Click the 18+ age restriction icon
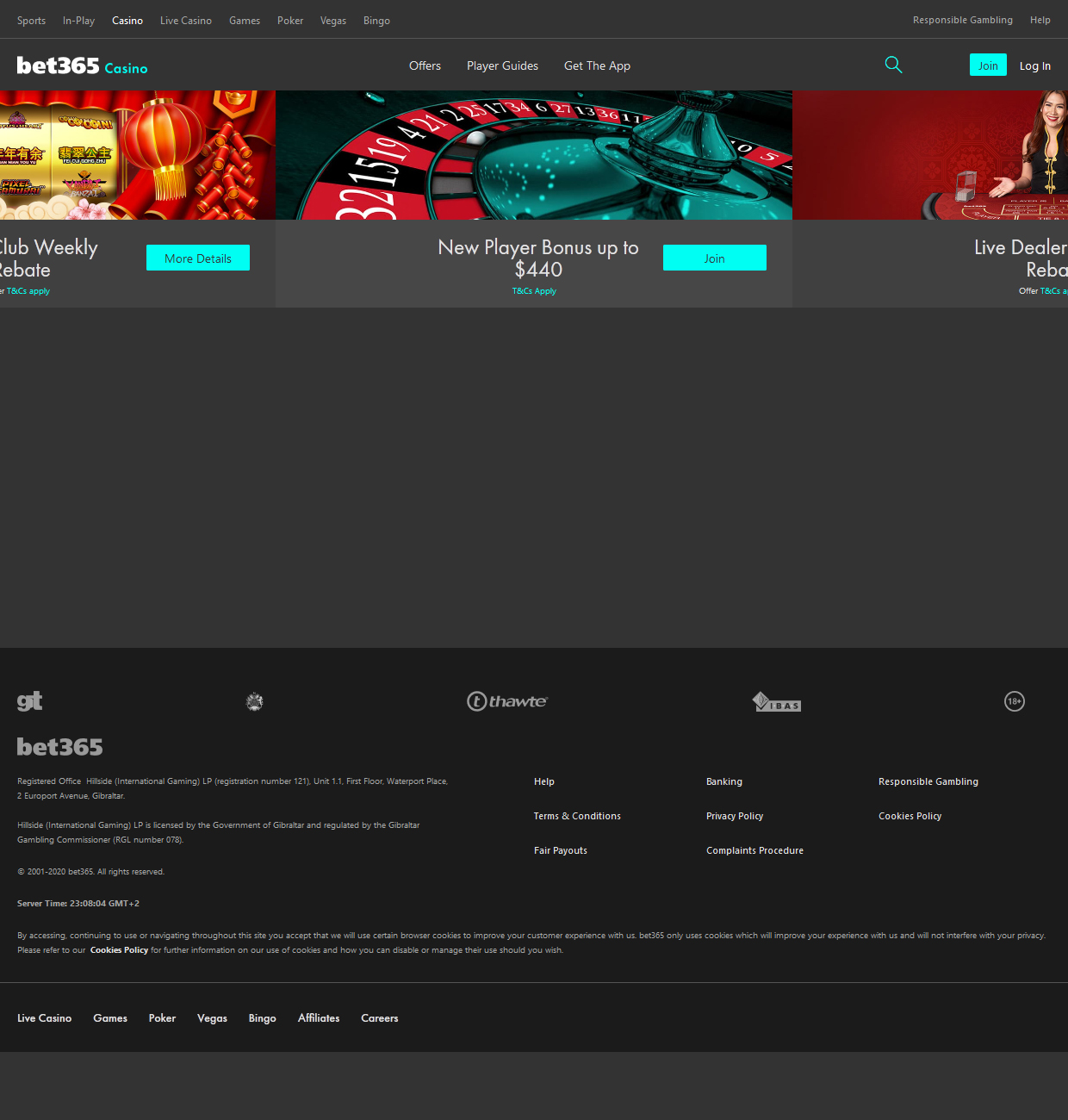 [x=1015, y=701]
